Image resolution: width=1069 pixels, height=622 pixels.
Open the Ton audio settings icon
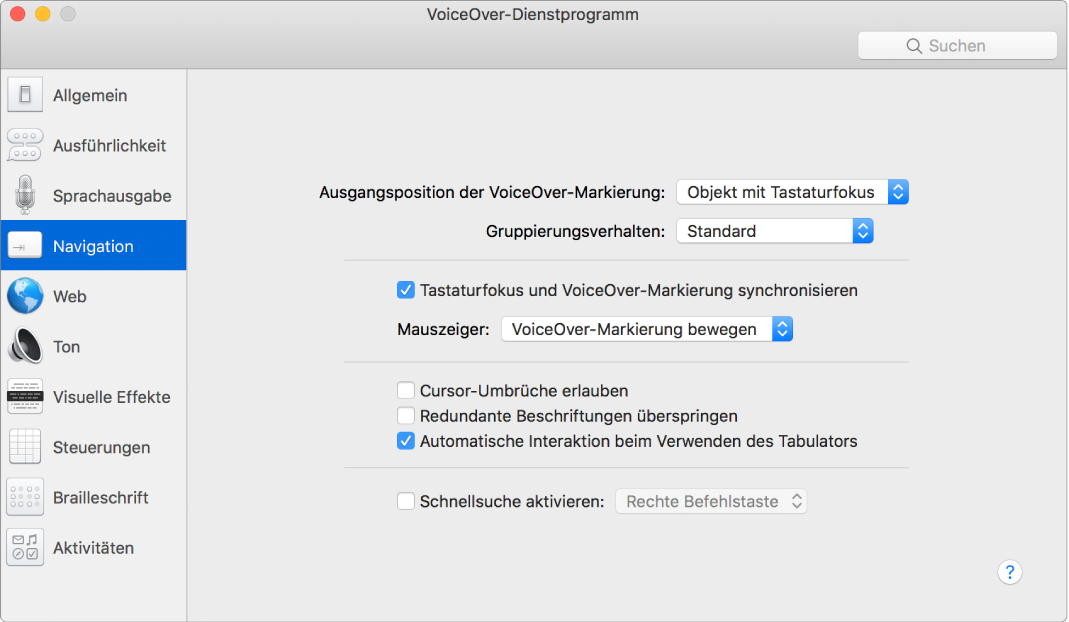pyautogui.click(x=24, y=346)
